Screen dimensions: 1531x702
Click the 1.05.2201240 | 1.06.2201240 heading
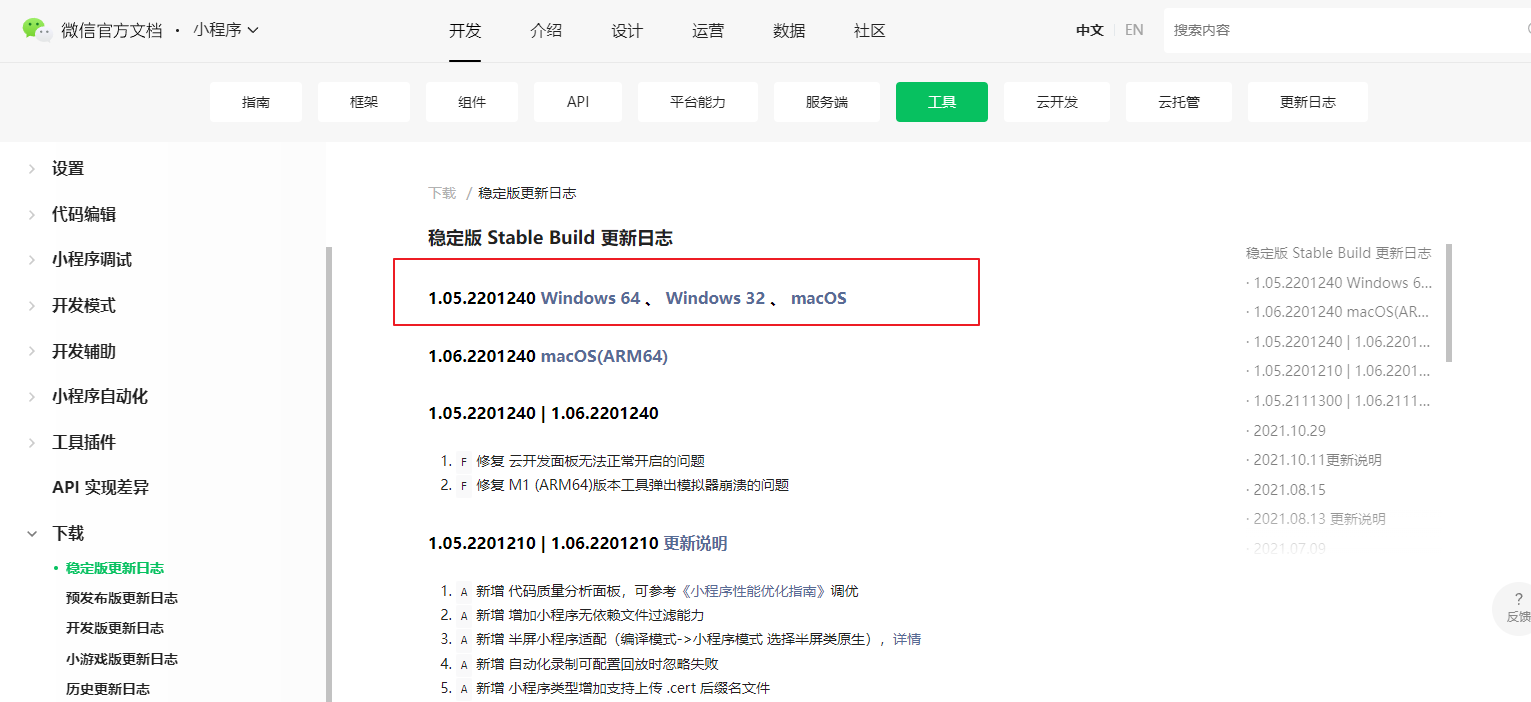[543, 413]
